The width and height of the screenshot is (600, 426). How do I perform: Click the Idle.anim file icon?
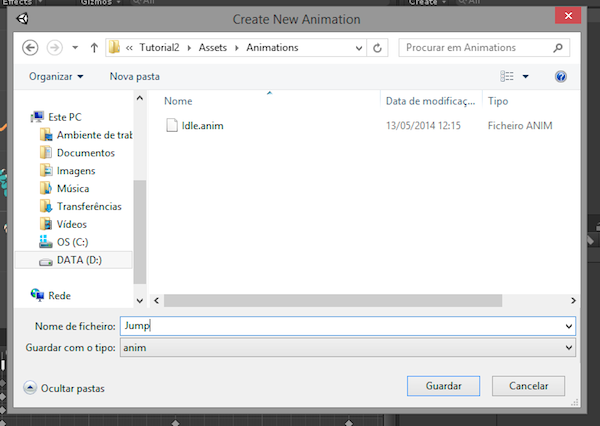[x=172, y=125]
